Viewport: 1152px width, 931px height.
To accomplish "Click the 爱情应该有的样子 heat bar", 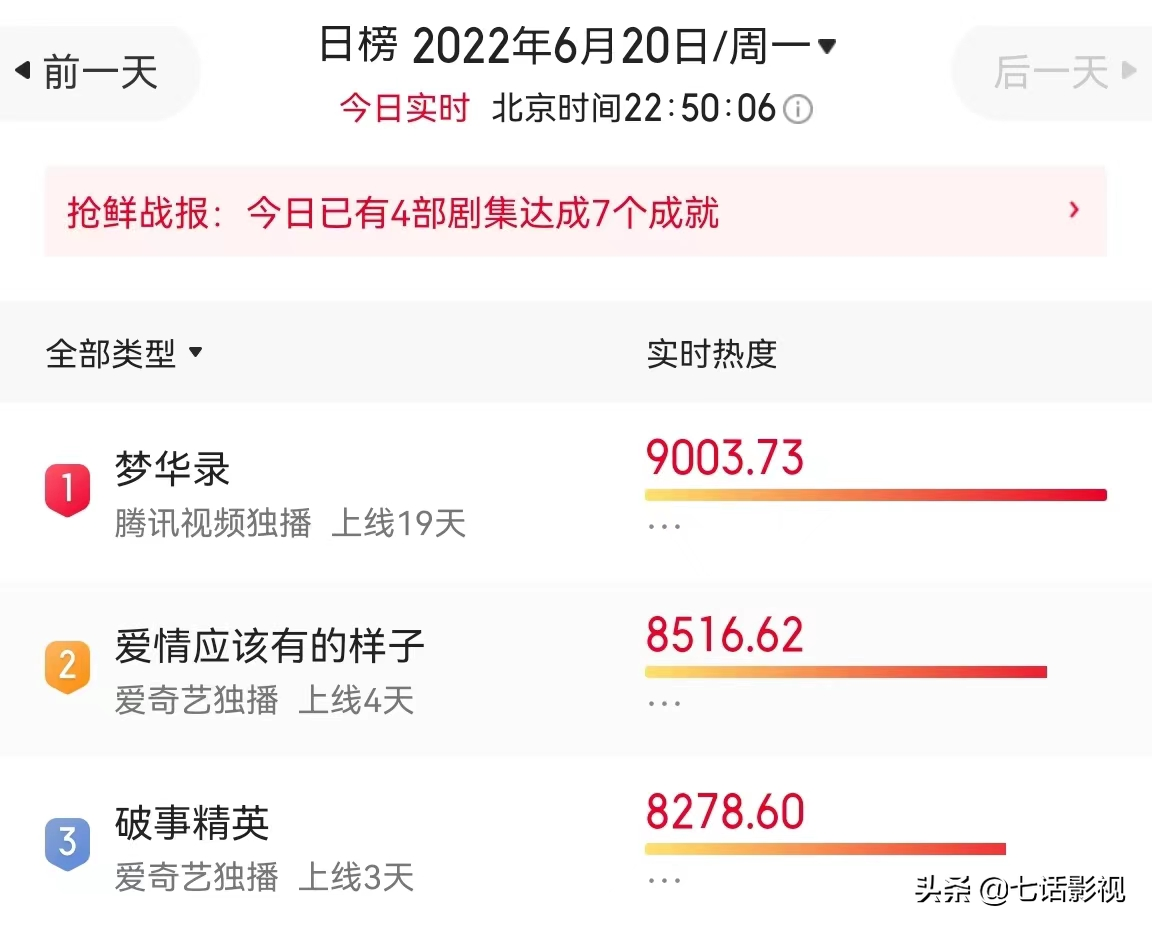I will pos(846,672).
